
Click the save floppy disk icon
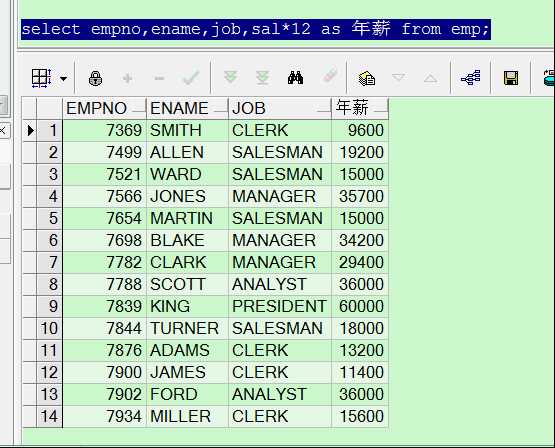[511, 78]
